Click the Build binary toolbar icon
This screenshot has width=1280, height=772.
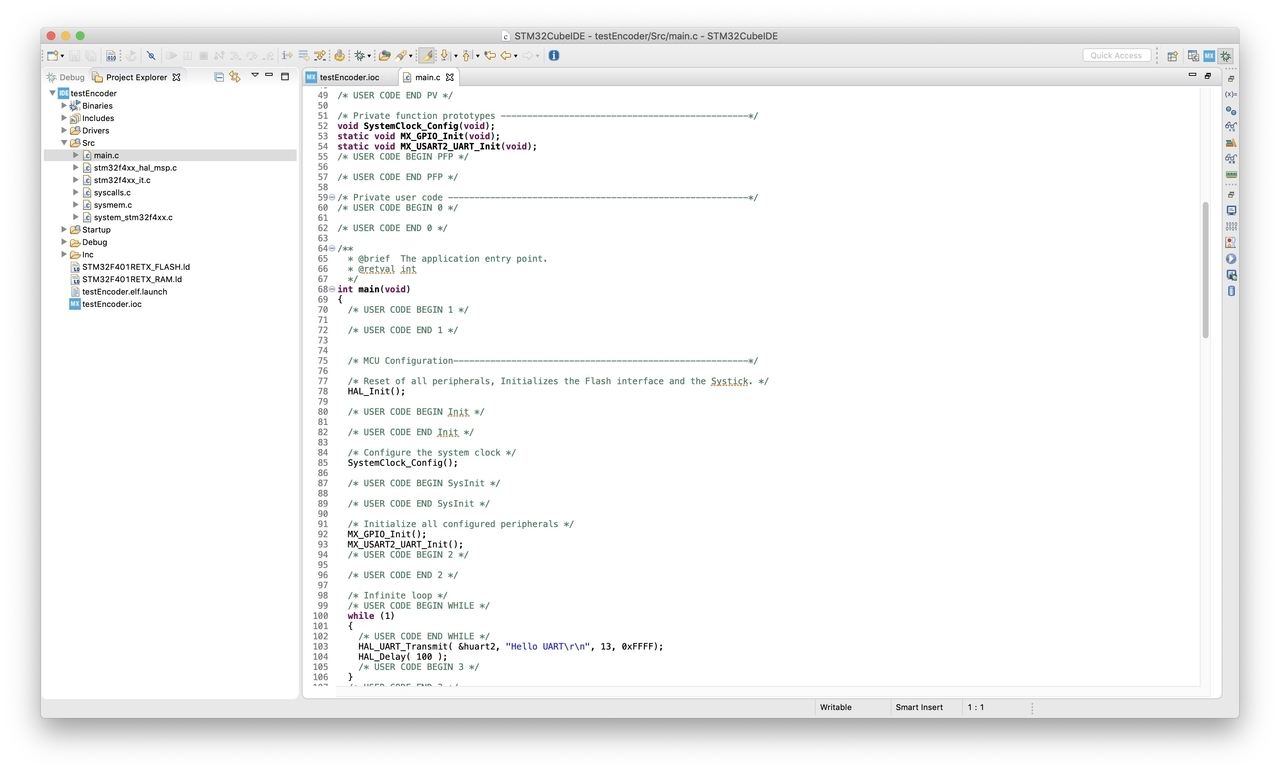(x=111, y=56)
